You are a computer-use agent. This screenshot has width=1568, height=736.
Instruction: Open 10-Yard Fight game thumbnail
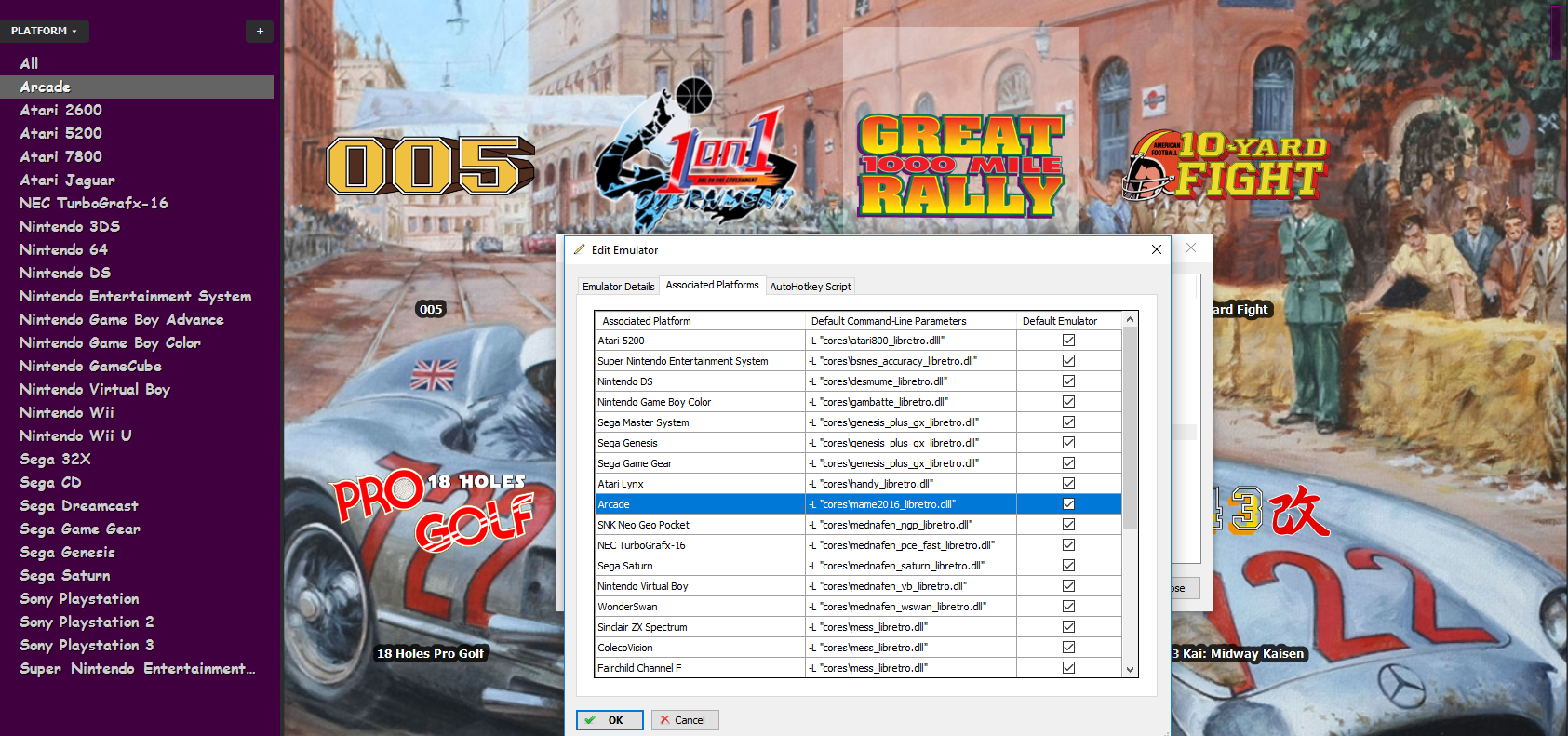click(x=1226, y=166)
